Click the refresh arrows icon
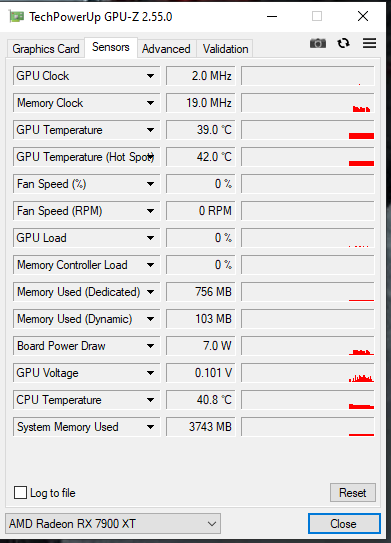Image resolution: width=391 pixels, height=543 pixels. click(x=343, y=43)
